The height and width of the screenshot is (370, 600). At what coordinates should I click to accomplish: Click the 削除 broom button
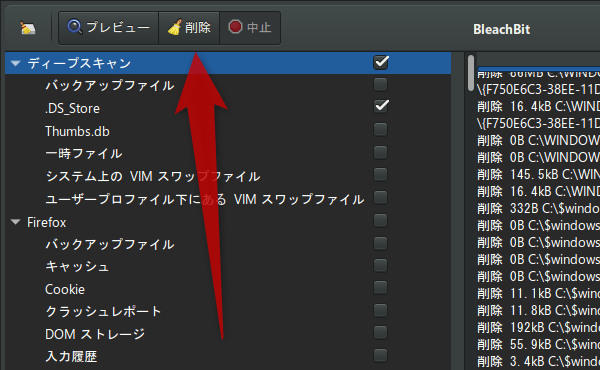[x=189, y=28]
